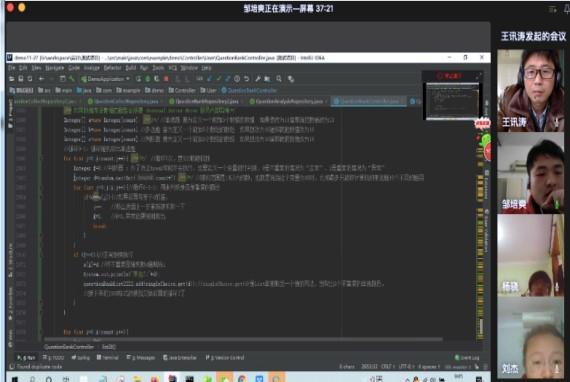The width and height of the screenshot is (570, 382).
Task: Open the UTF-8 encoding selector in status bar
Action: coord(405,367)
